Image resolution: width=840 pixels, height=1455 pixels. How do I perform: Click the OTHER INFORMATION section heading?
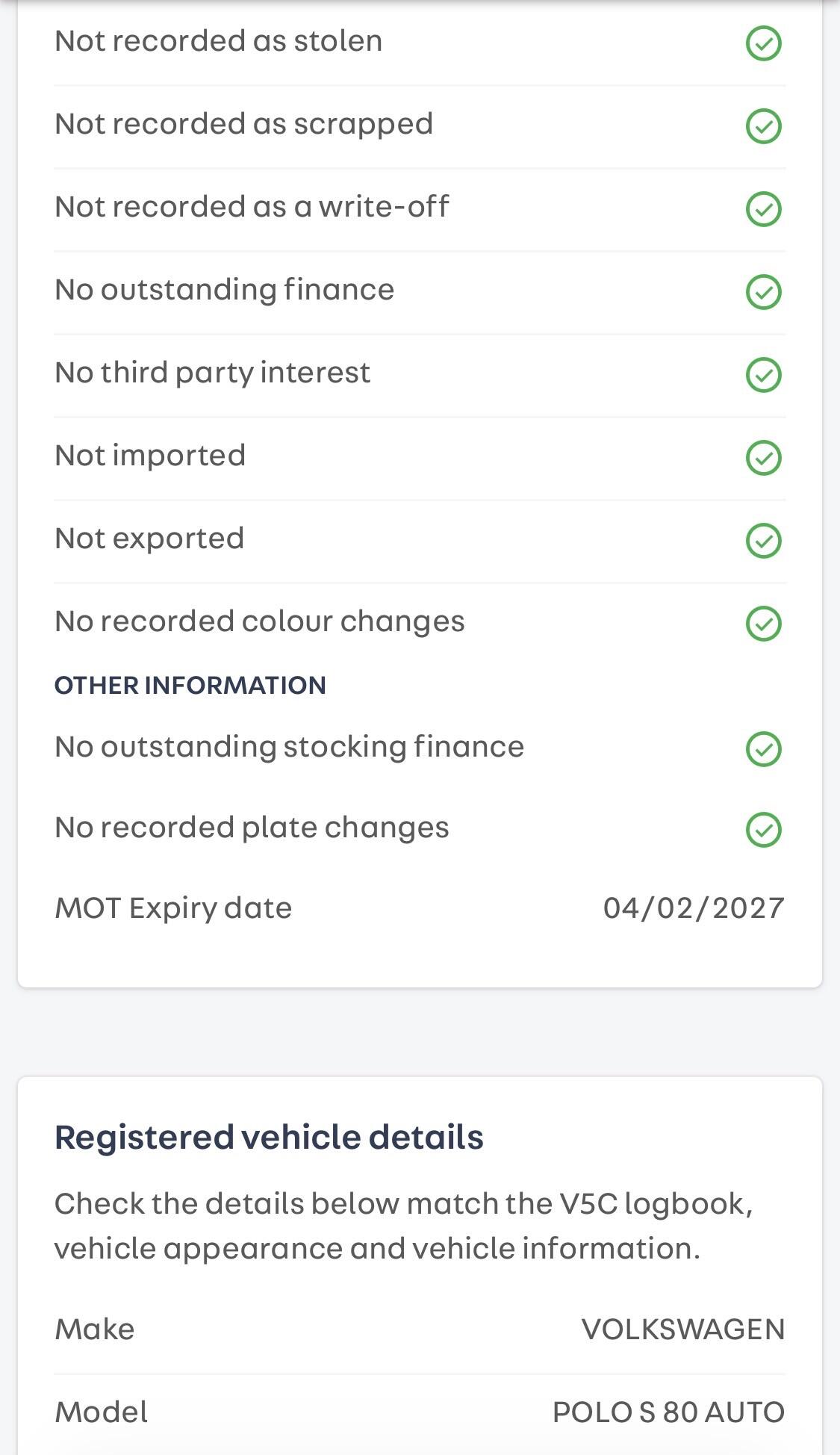[190, 685]
